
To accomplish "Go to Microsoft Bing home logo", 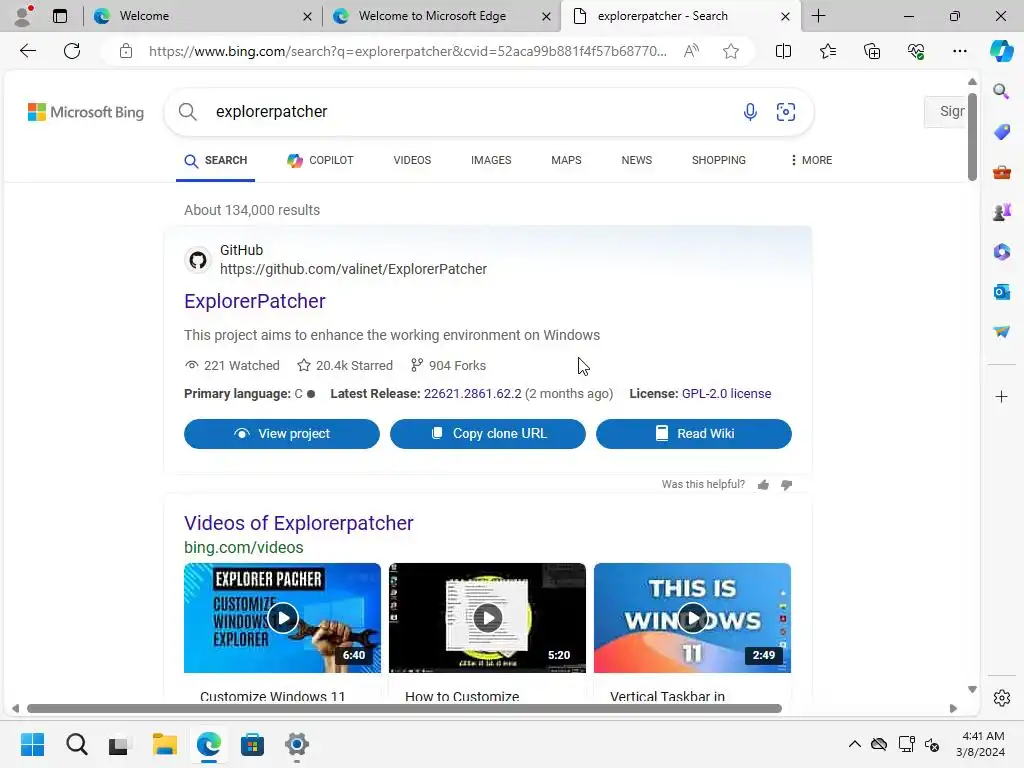I will [86, 112].
